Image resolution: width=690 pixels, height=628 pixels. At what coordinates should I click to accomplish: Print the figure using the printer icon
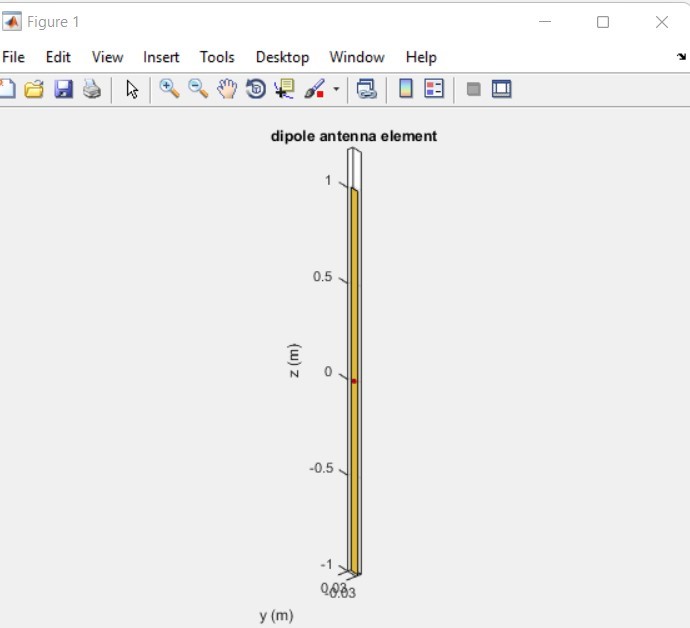pos(92,89)
